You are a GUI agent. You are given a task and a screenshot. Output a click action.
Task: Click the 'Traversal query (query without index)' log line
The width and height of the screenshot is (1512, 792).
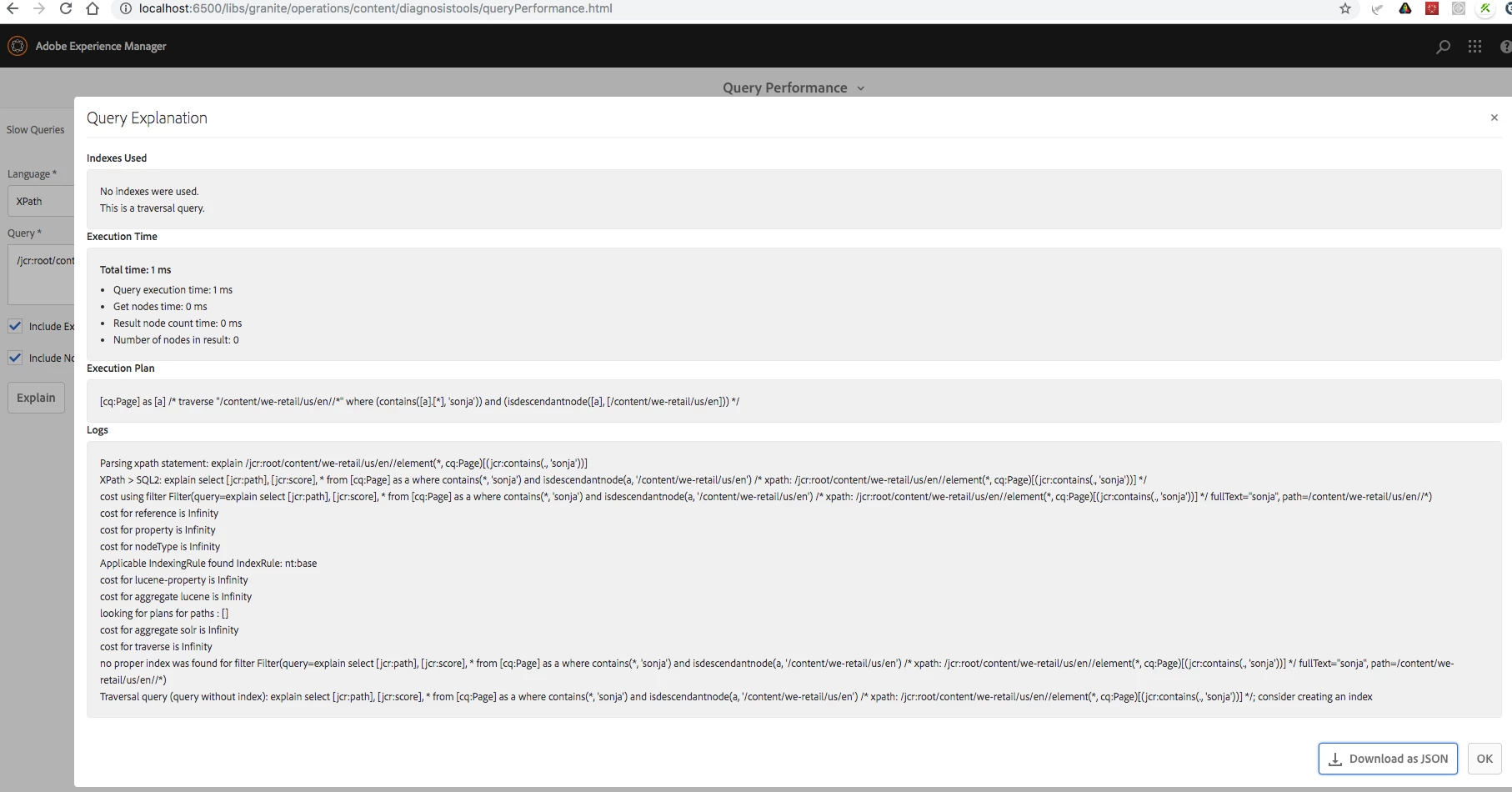(736, 696)
